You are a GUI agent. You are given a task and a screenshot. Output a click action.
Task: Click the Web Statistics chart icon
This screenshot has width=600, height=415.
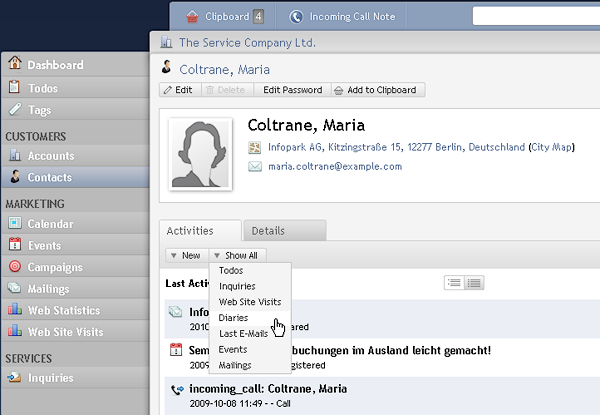click(x=15, y=309)
